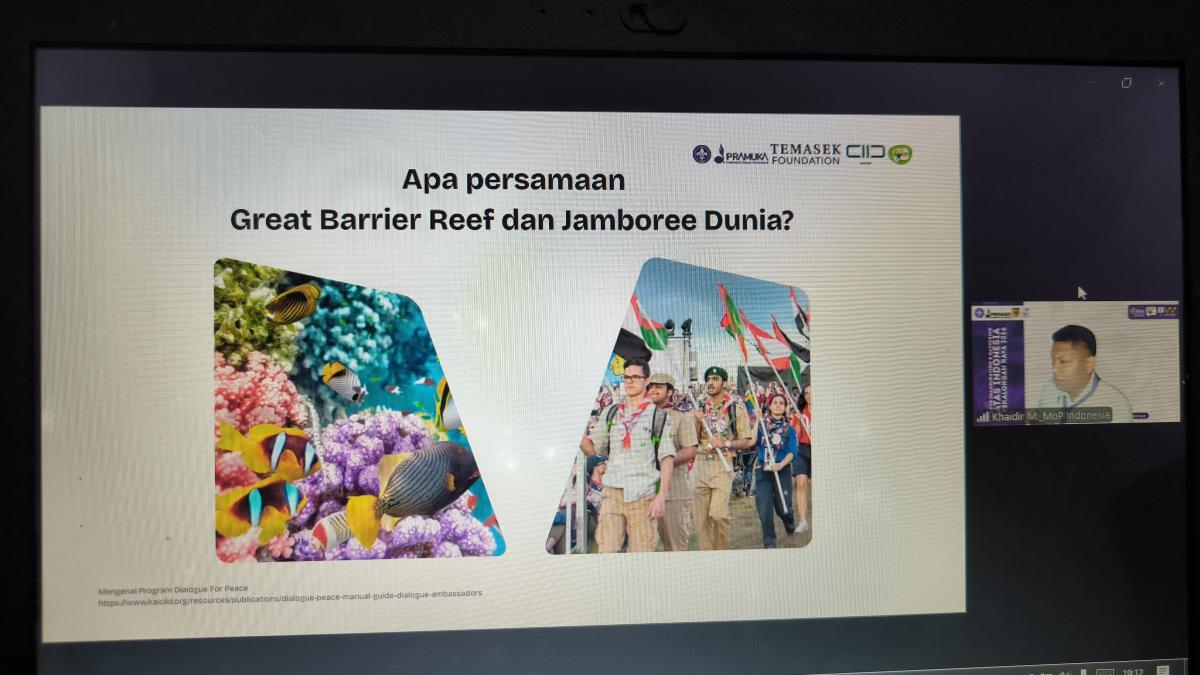Screen dimensions: 1200x675
Task: Select Khaidir M. speaker video thumbnail
Action: coord(1075,362)
